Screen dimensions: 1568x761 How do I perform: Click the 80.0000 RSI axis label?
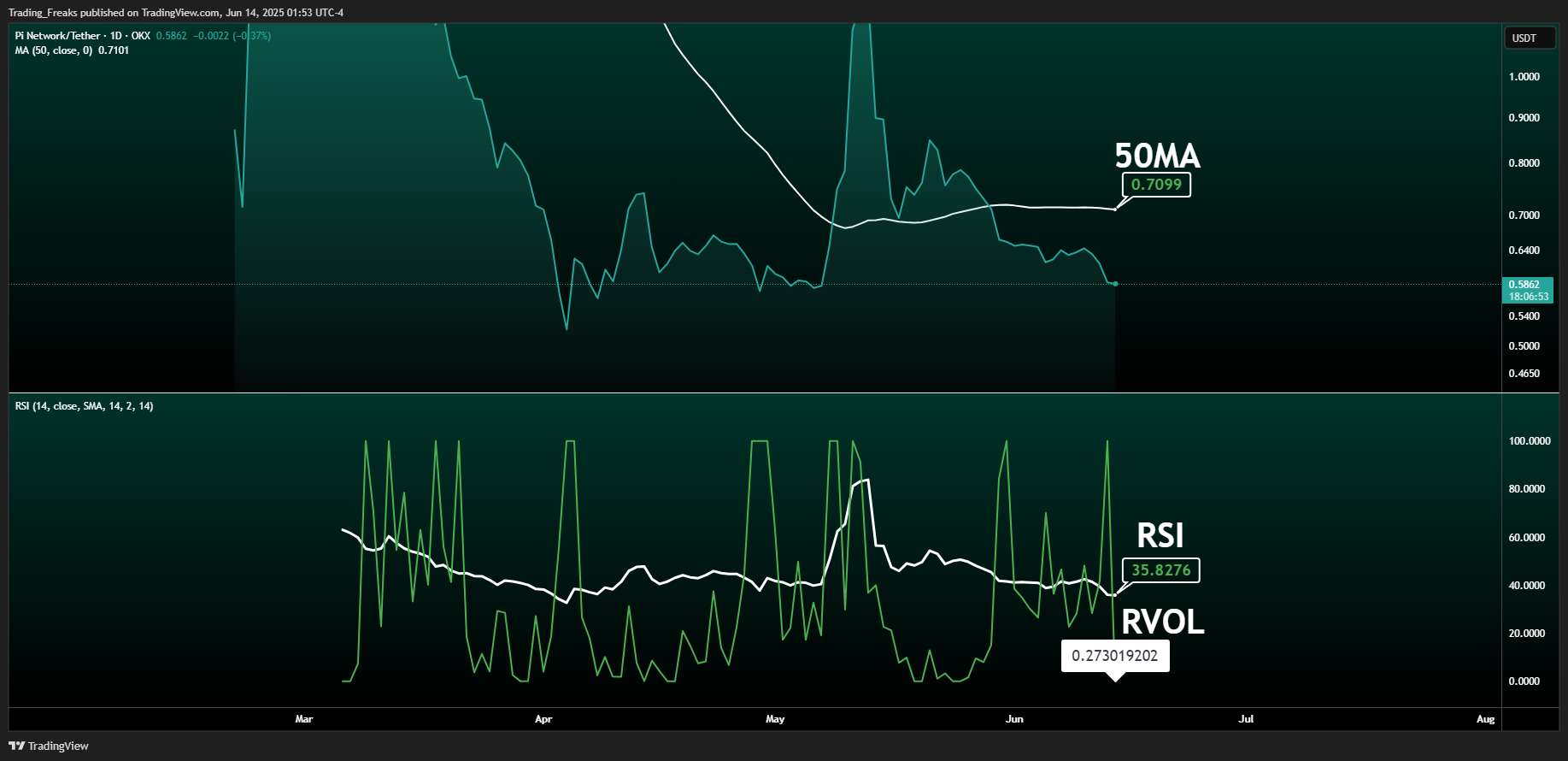[x=1527, y=489]
